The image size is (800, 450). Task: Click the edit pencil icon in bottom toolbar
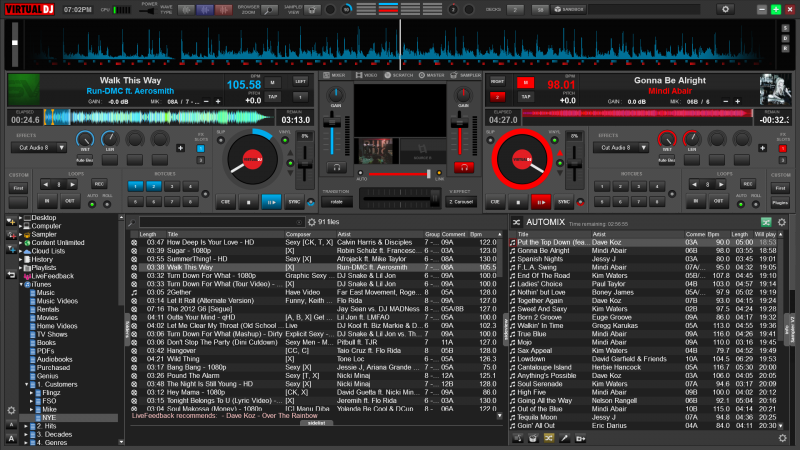pyautogui.click(x=564, y=438)
